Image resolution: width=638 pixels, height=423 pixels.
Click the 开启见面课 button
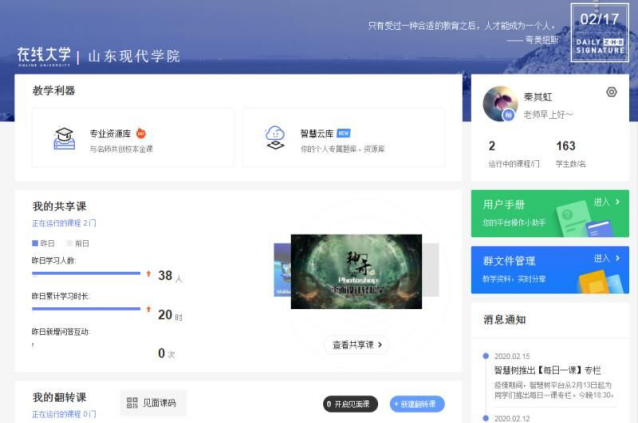(x=352, y=404)
